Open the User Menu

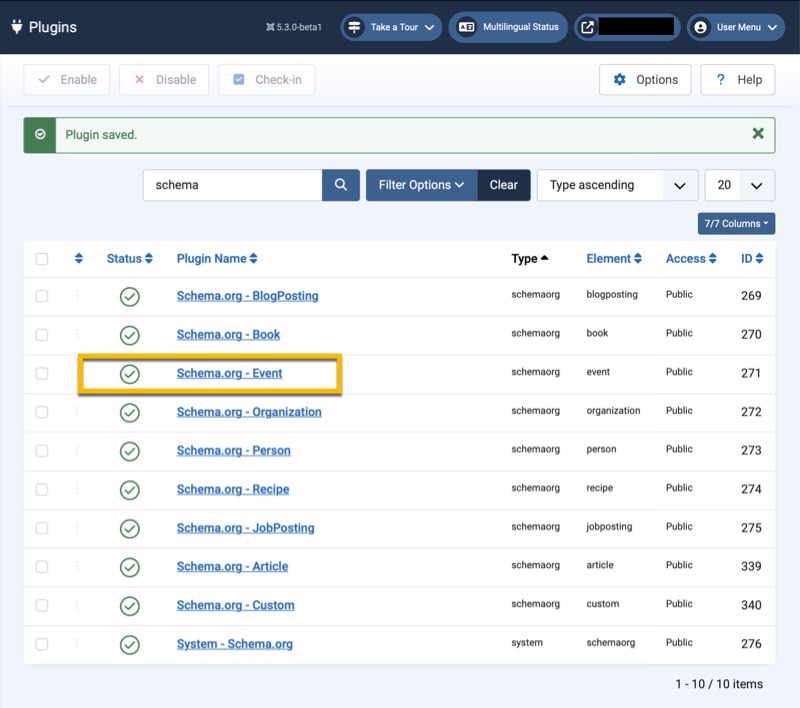click(735, 27)
